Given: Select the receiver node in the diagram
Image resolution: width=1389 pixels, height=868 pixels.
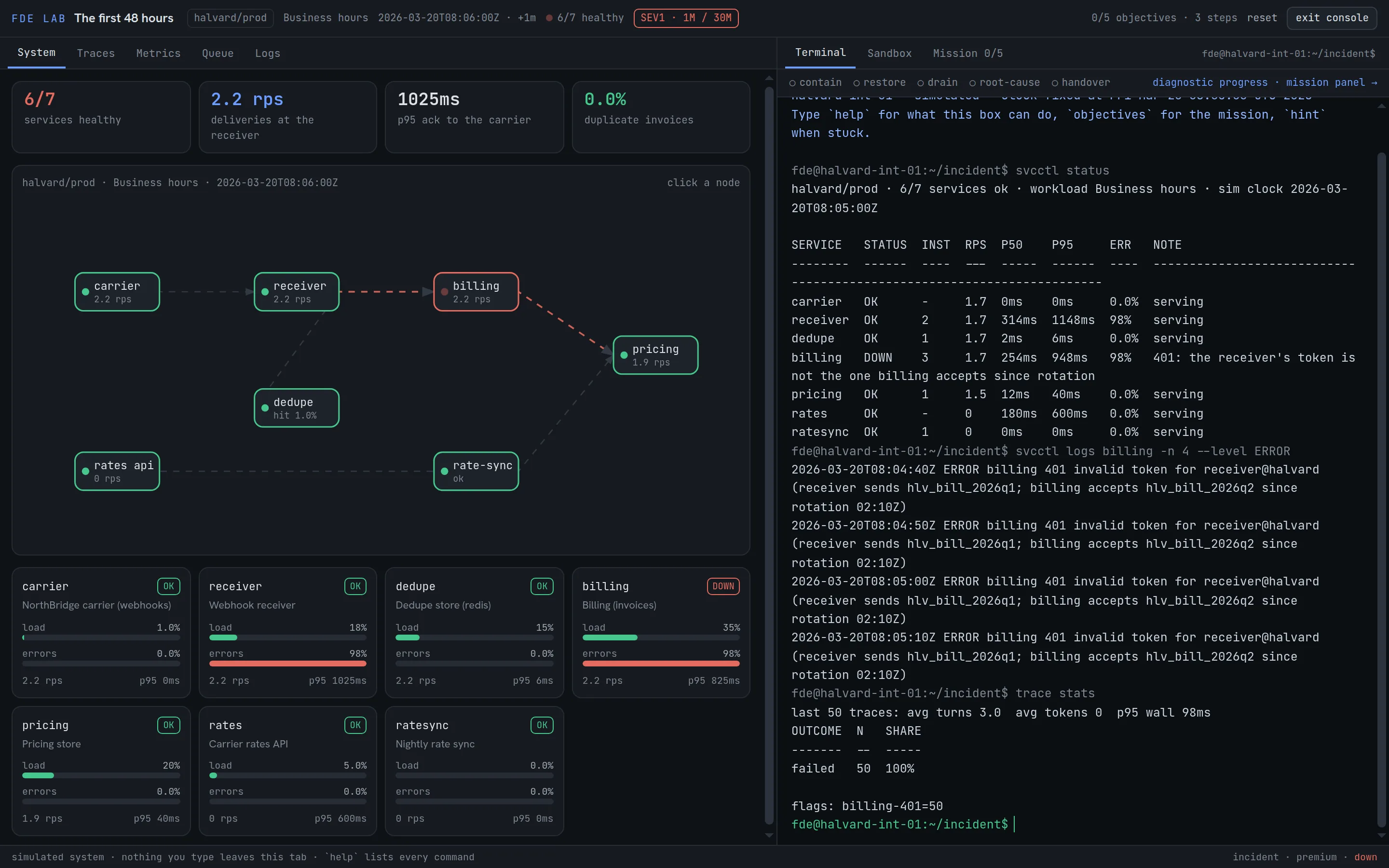Looking at the screenshot, I should [297, 292].
